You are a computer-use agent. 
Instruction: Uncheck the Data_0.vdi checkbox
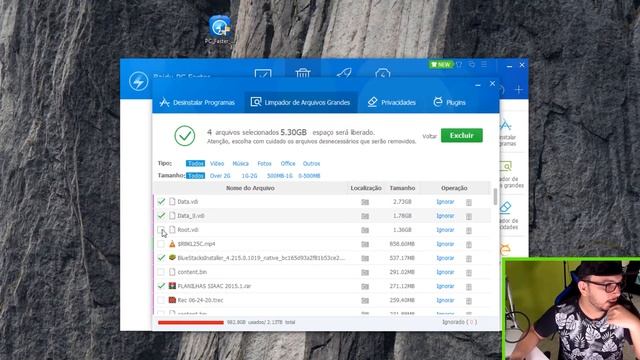pos(161,216)
